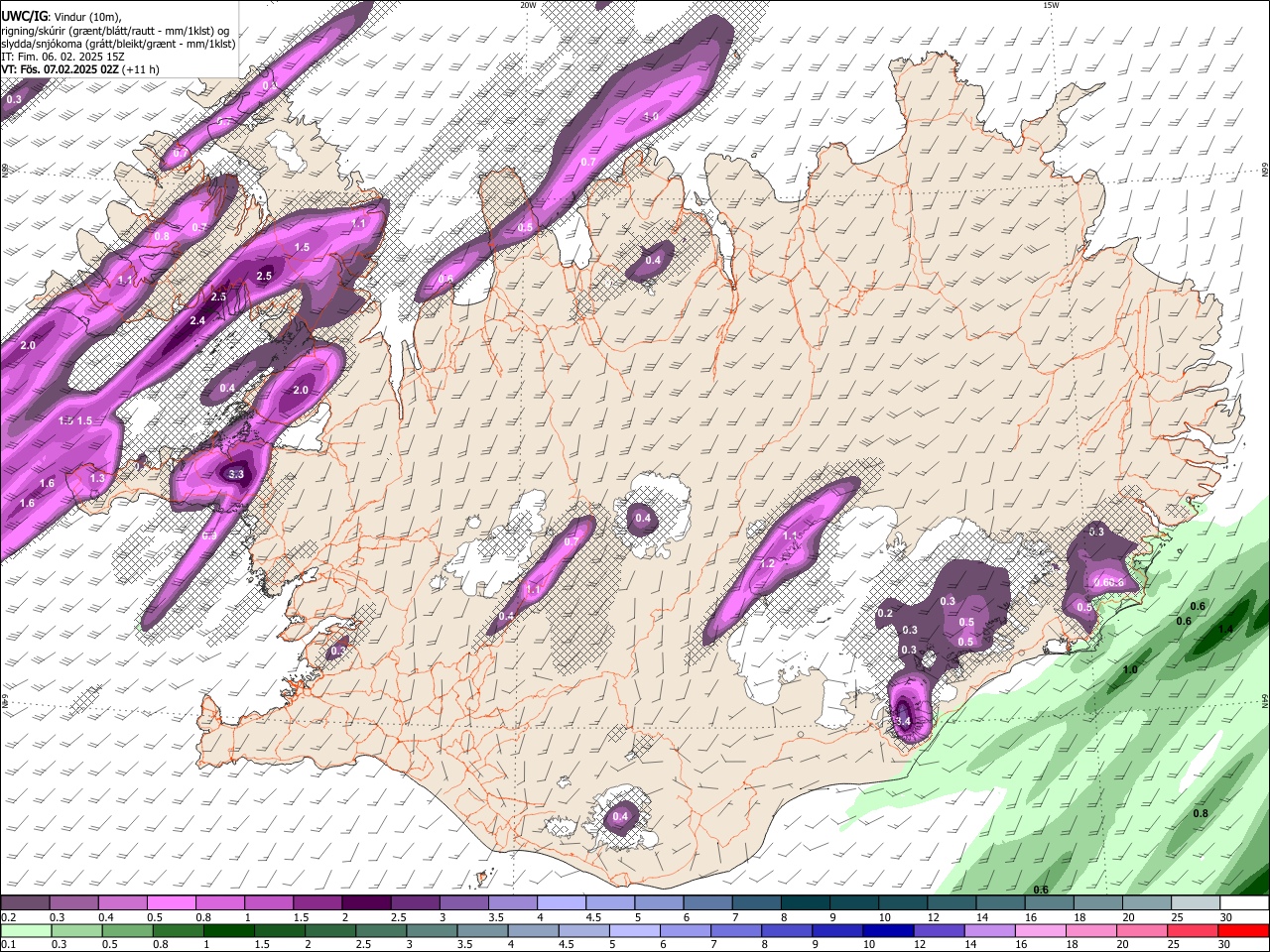
Task: Select the white "1.0" value in the northern band
Action: tap(651, 116)
